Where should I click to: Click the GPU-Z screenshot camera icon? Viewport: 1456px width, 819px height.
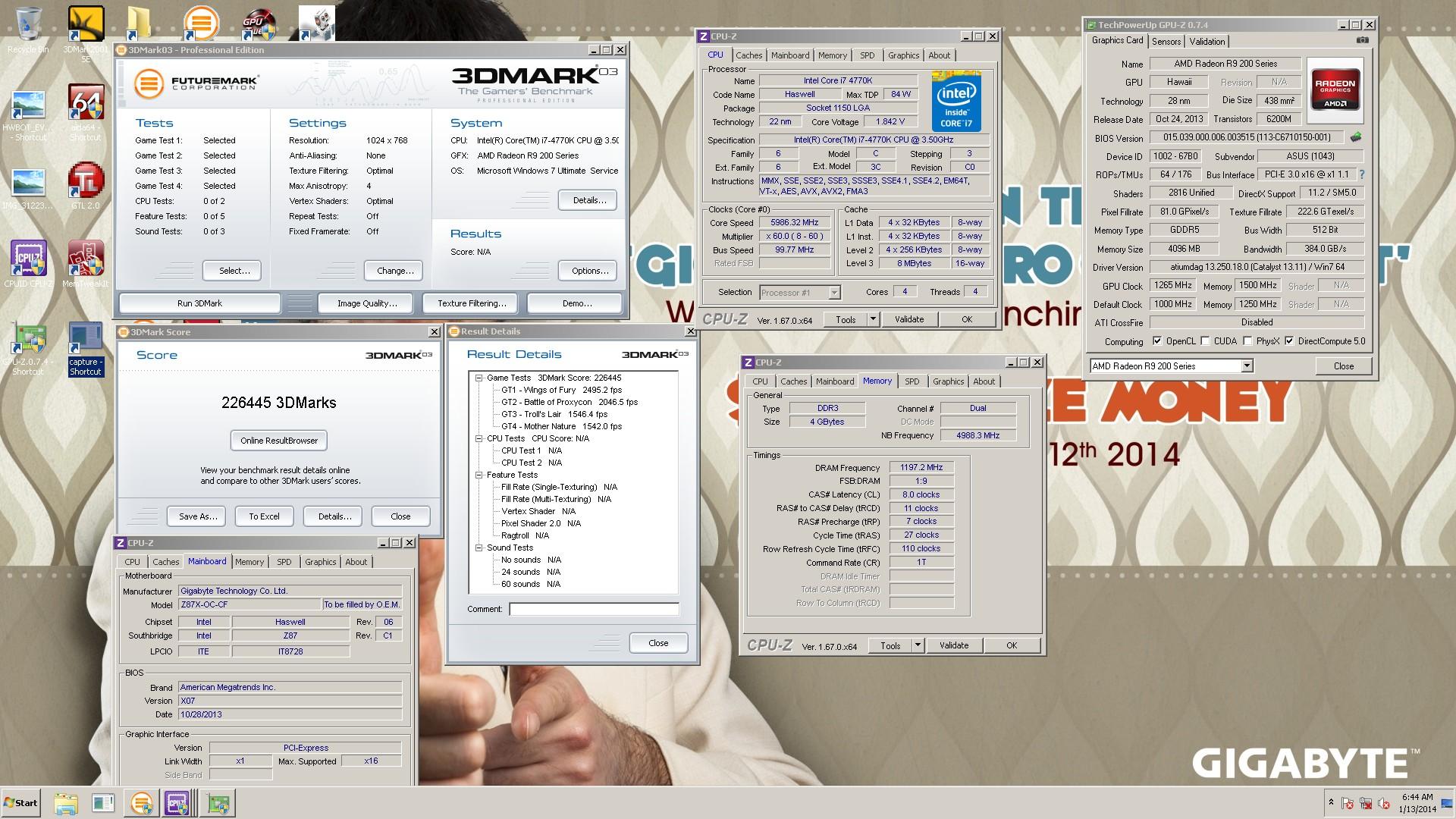[x=1362, y=40]
